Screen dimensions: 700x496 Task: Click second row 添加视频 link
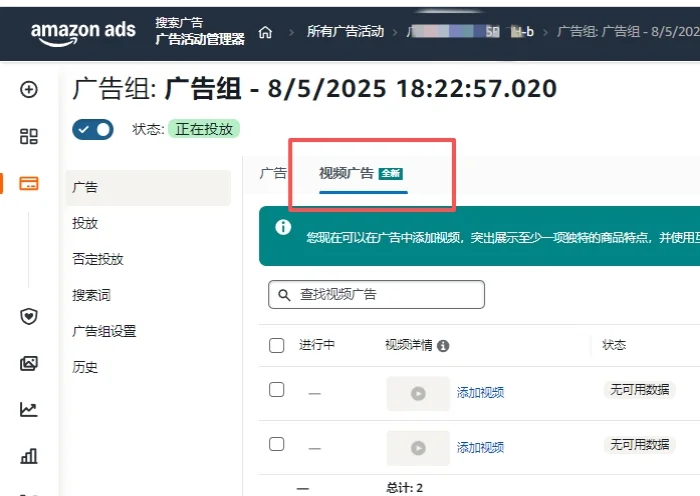(480, 447)
